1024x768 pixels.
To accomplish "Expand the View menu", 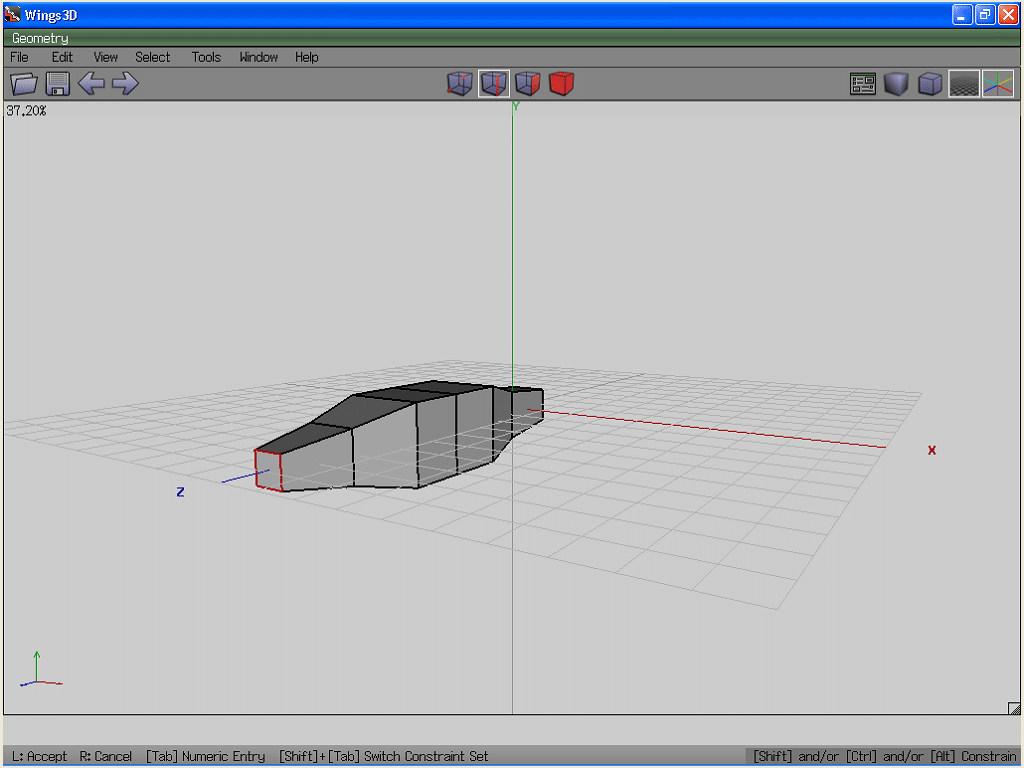I will (x=105, y=57).
